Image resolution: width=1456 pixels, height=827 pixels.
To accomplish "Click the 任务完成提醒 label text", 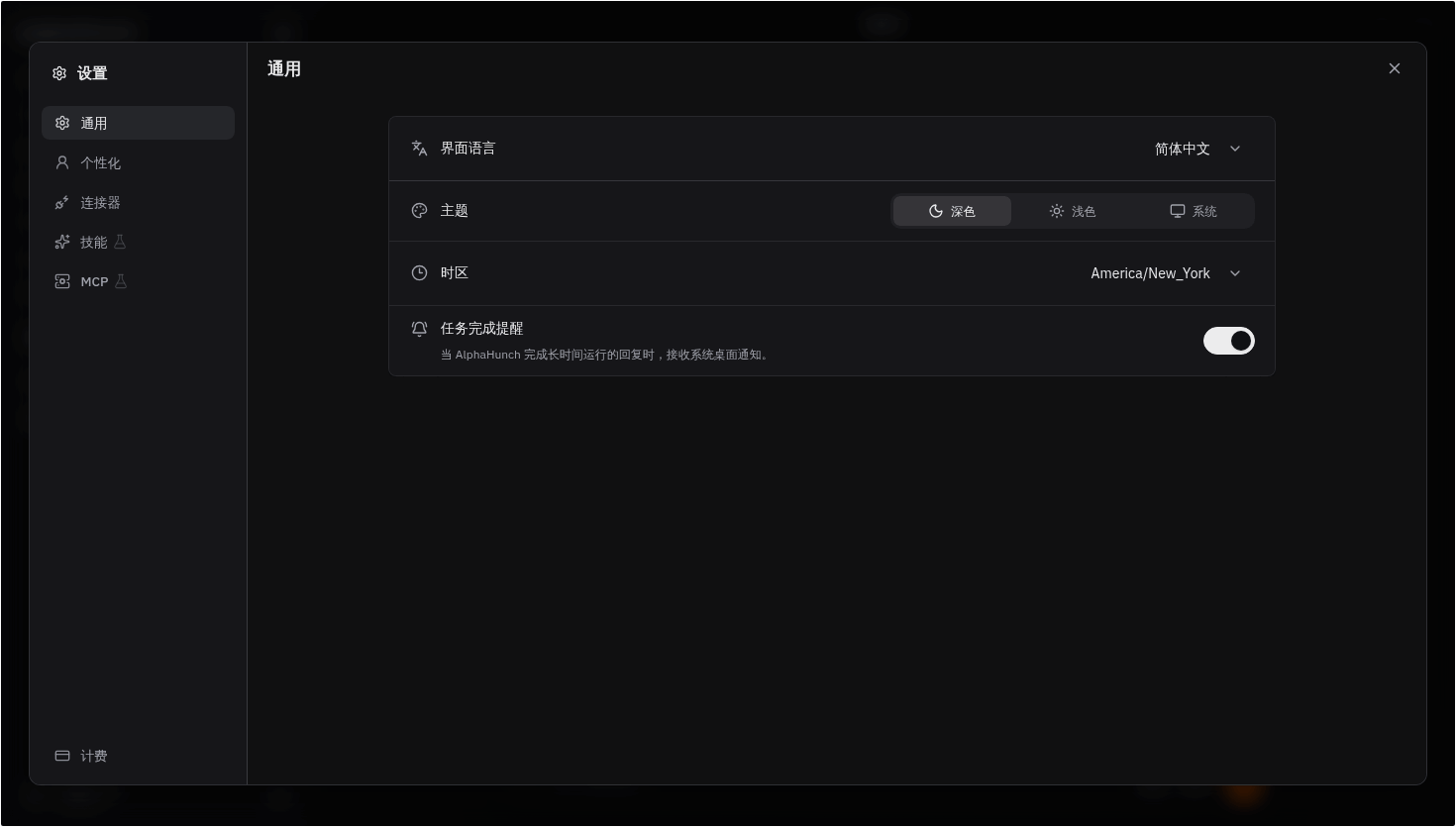I will [x=481, y=329].
